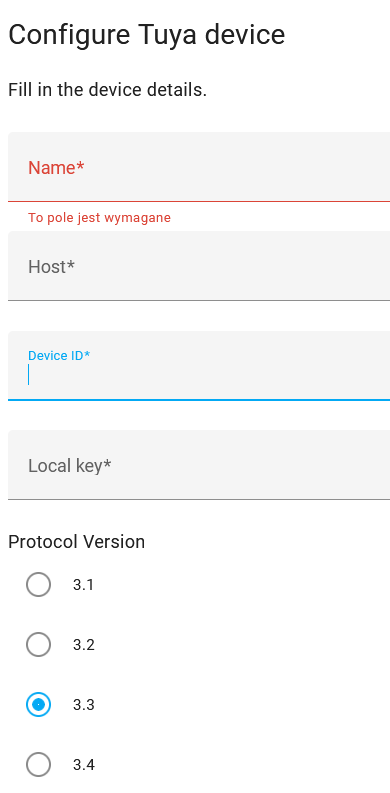Click the selected 3.3 radio button
The image size is (390, 793).
pos(38,704)
